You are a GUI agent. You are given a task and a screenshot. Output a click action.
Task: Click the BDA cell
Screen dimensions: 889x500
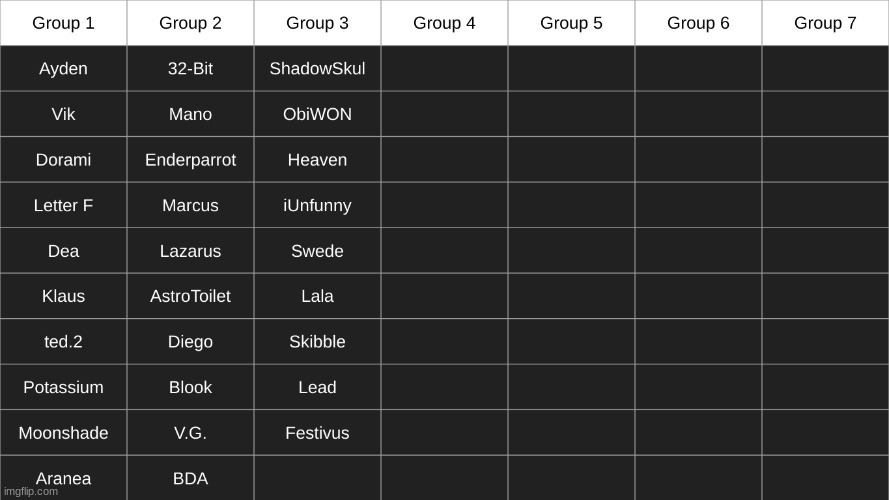click(190, 478)
